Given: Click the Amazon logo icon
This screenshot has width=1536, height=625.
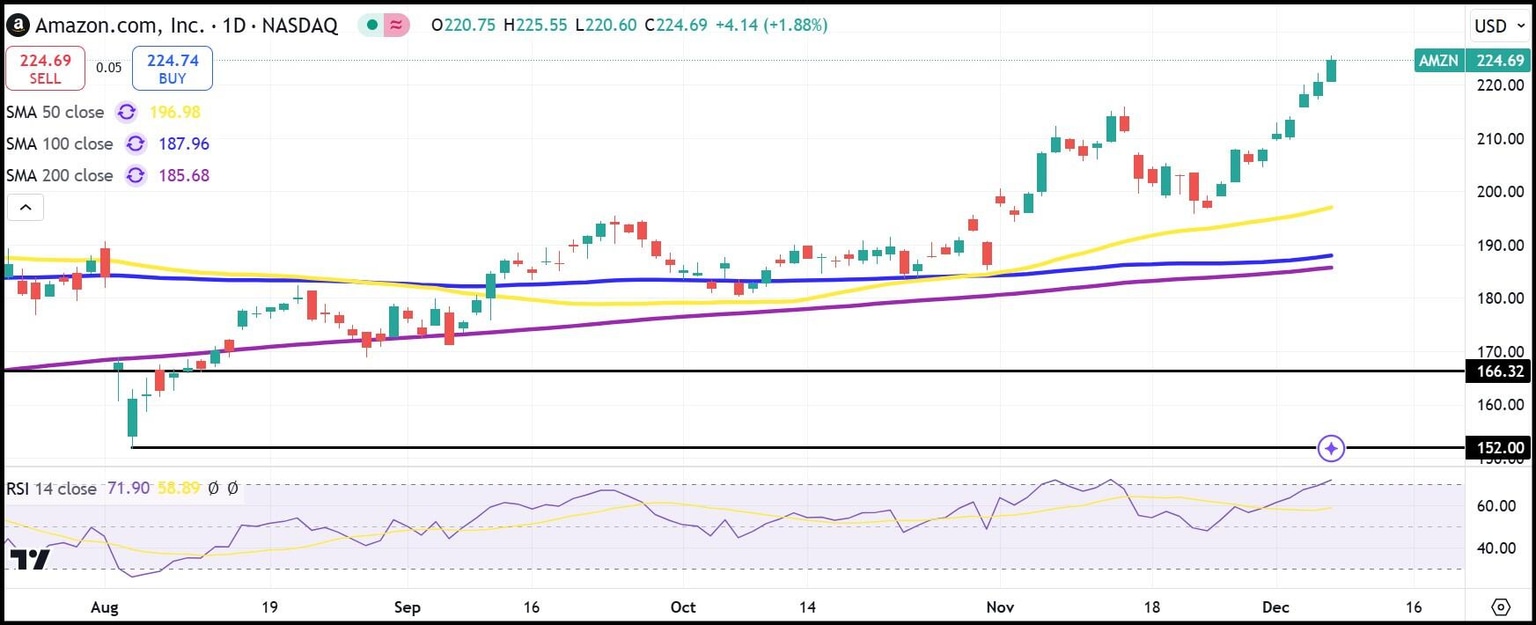Looking at the screenshot, I should pos(19,25).
